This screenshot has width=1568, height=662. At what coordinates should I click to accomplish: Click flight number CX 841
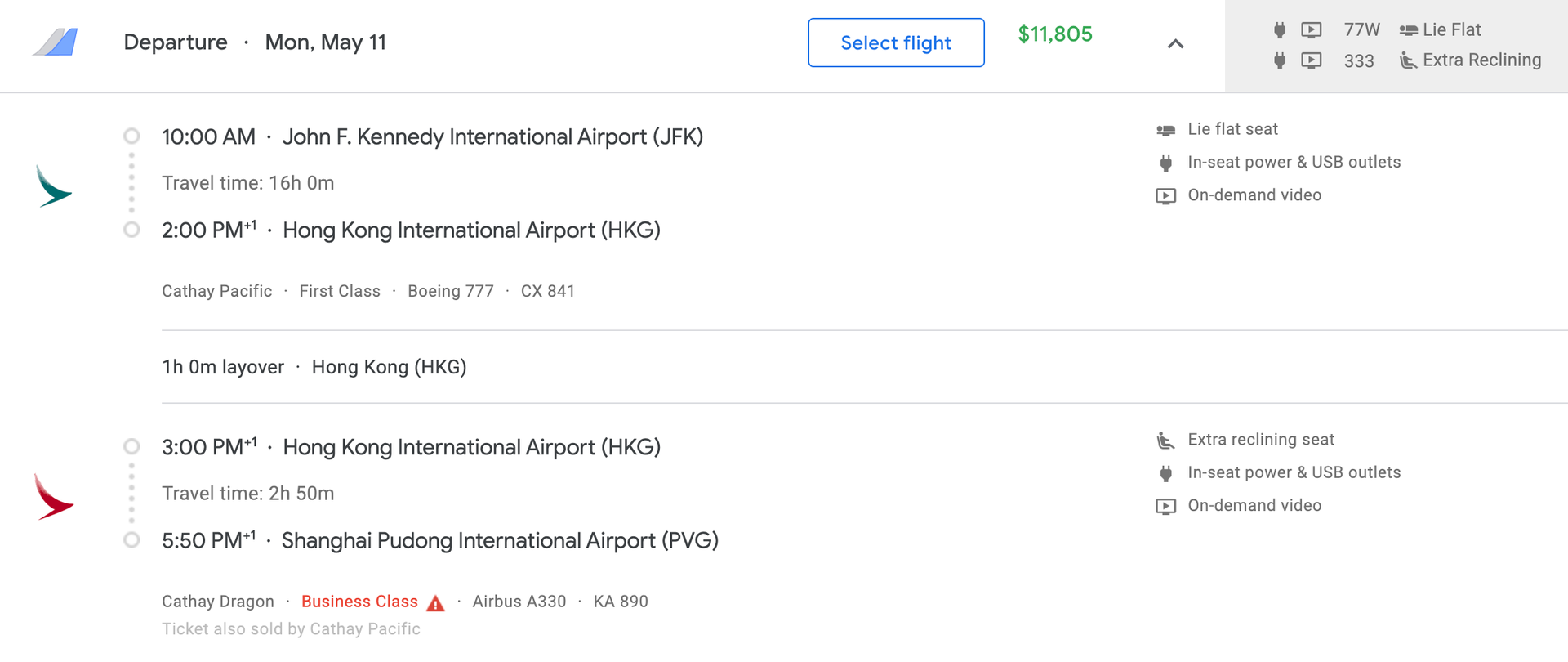(x=547, y=291)
